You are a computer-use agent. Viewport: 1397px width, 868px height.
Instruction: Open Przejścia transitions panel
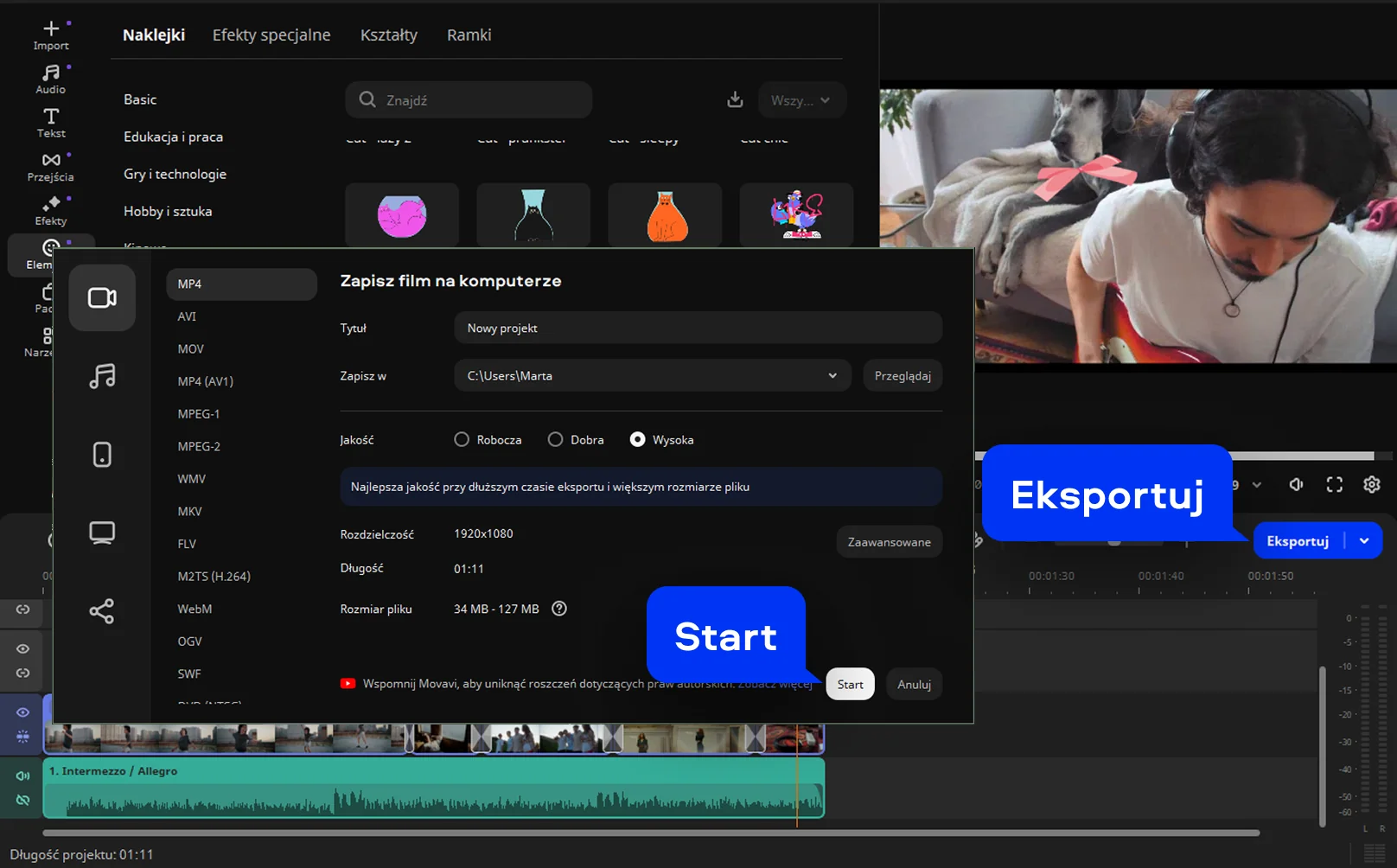(51, 167)
